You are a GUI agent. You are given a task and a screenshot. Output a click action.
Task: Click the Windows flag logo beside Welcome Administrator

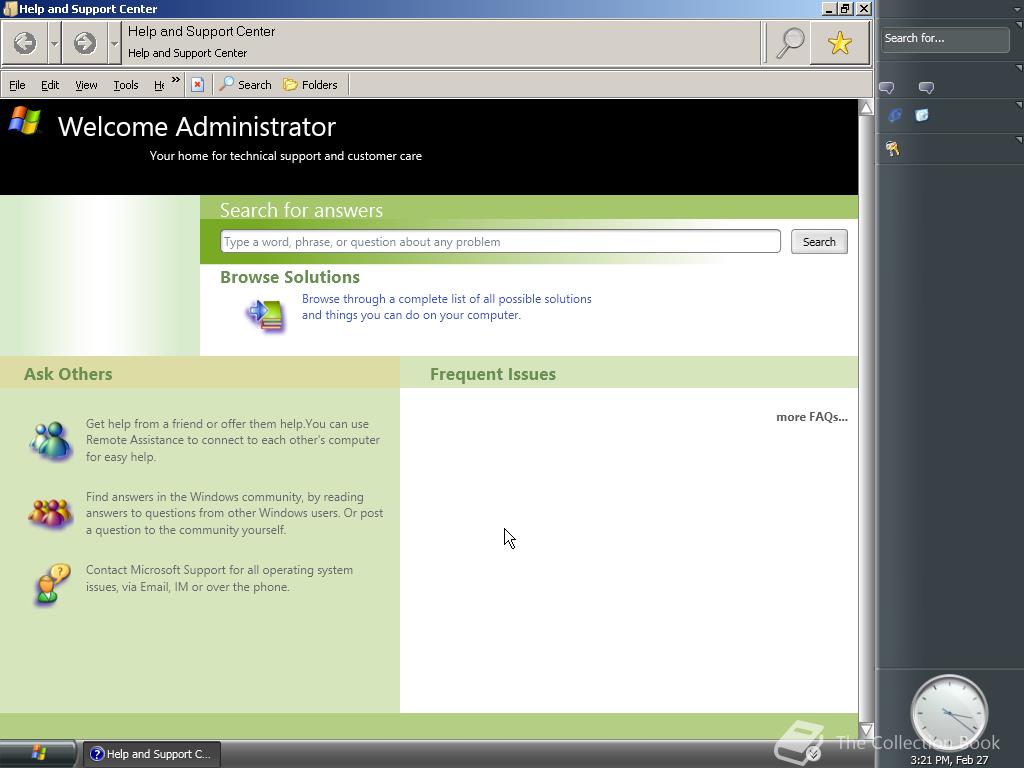click(x=25, y=121)
